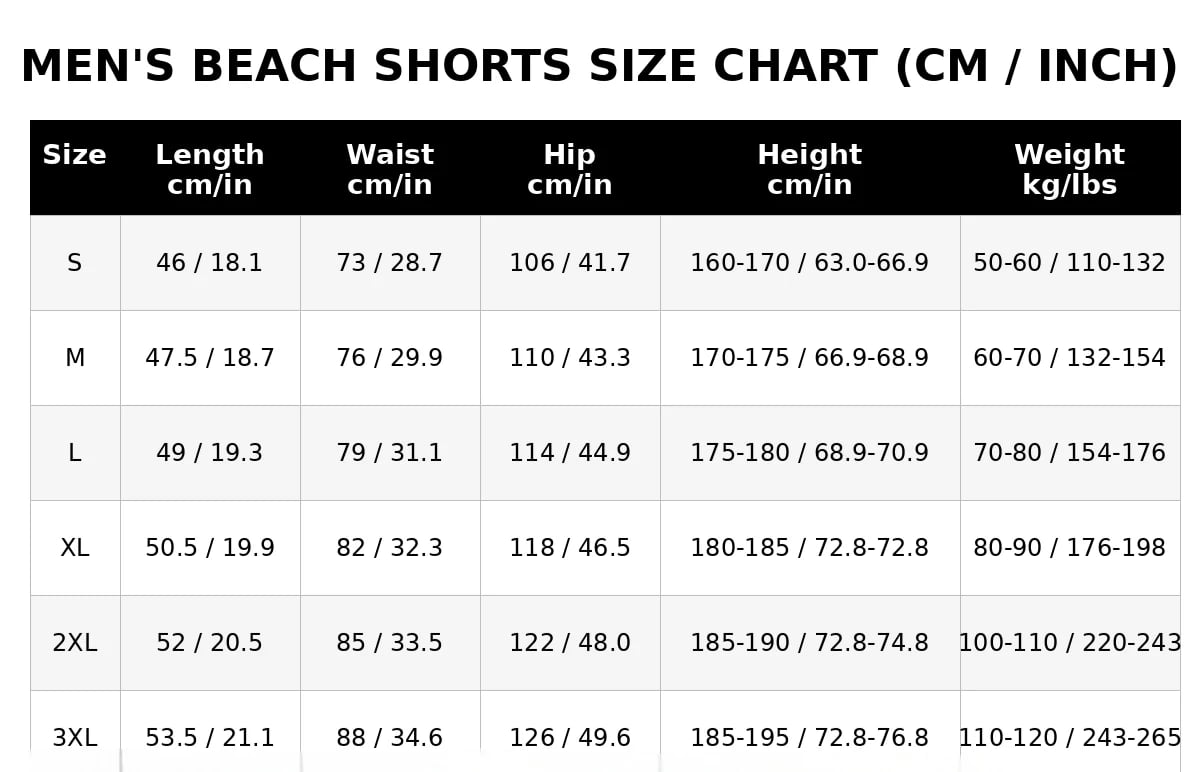Click the 76 / 29.9 waist cell

tap(390, 358)
